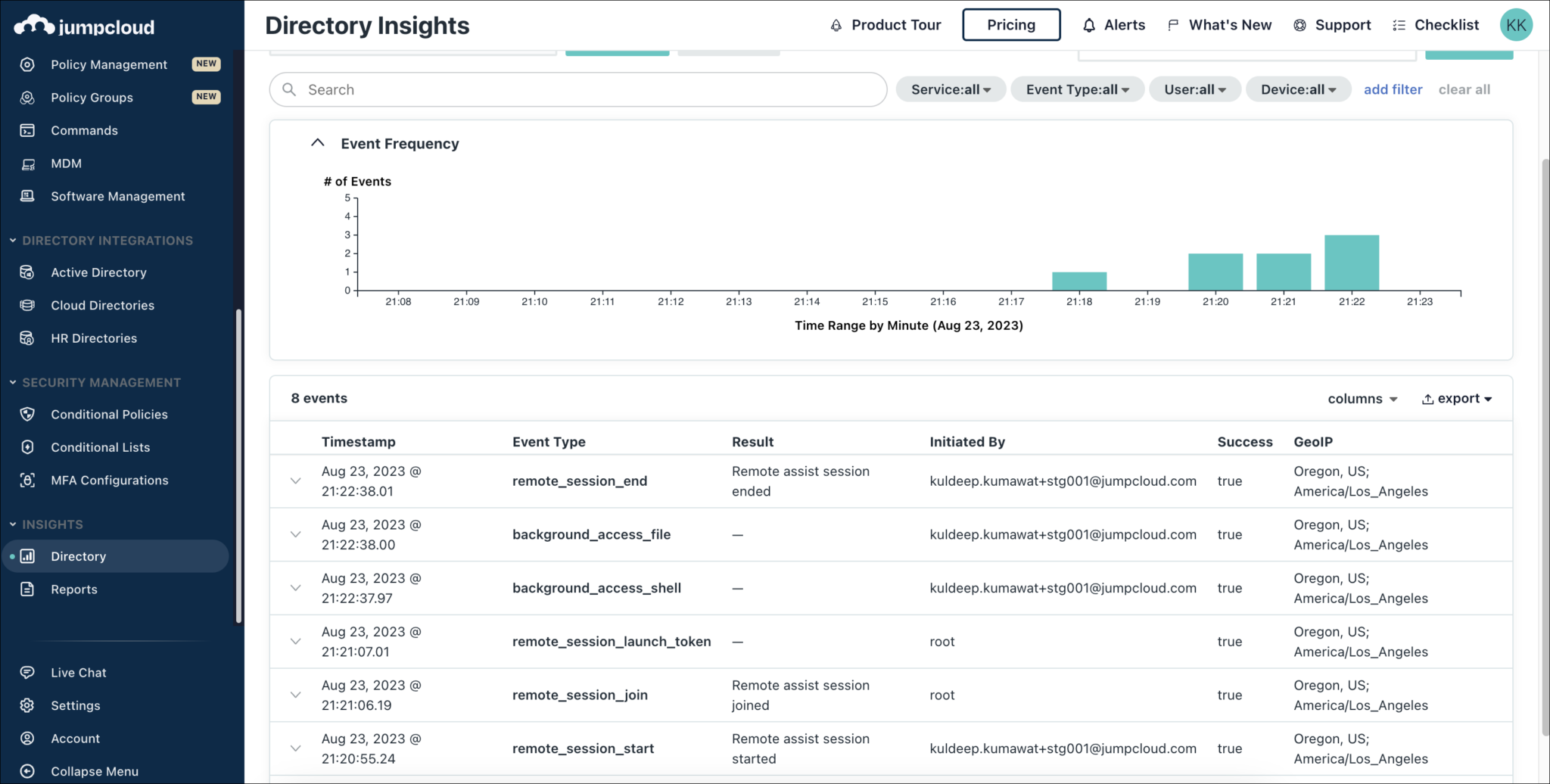Click the JumpCloud logo
The height and width of the screenshot is (784, 1550).
pyautogui.click(x=83, y=25)
